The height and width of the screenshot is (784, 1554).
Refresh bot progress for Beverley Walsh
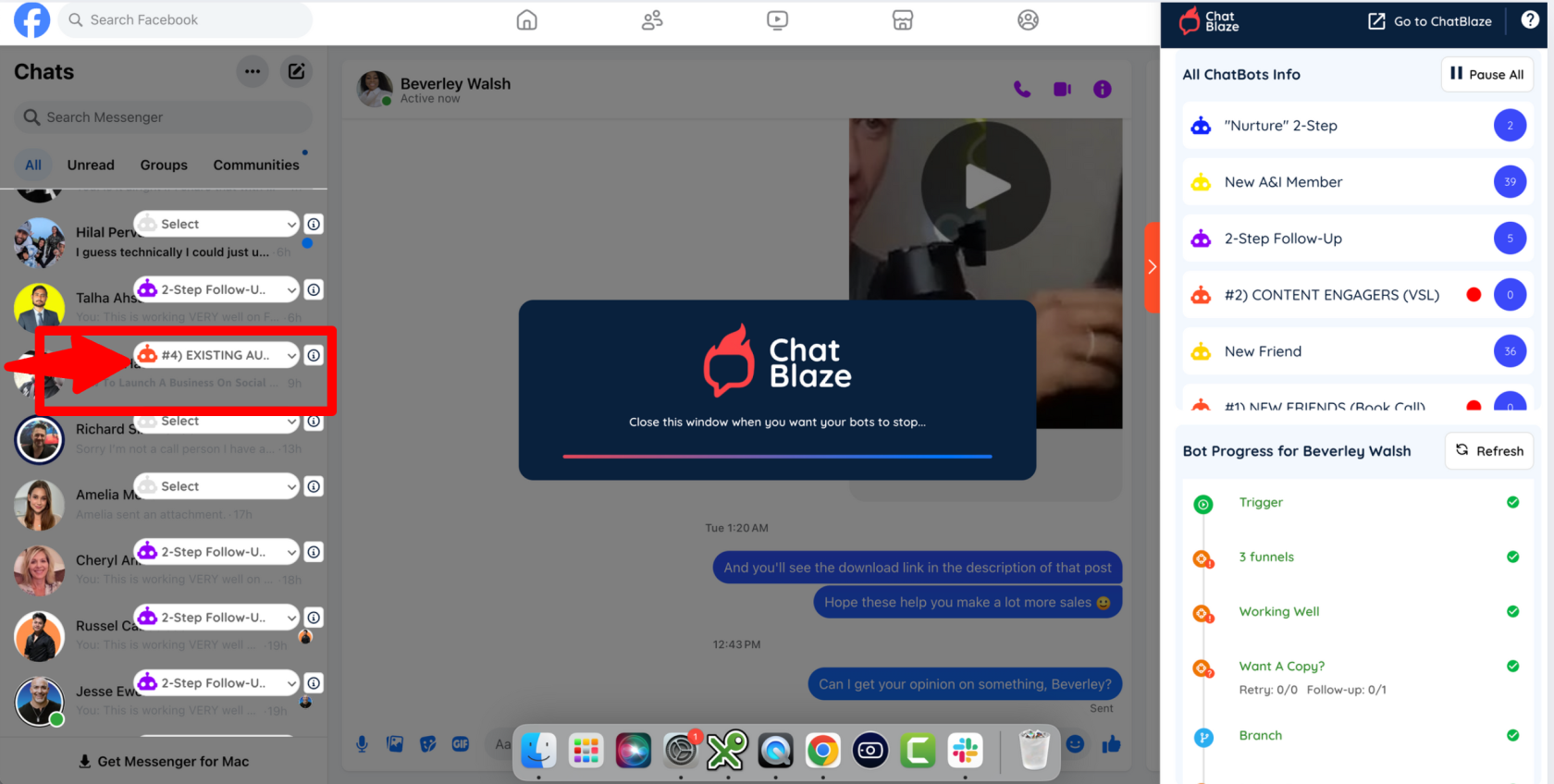pyautogui.click(x=1489, y=451)
